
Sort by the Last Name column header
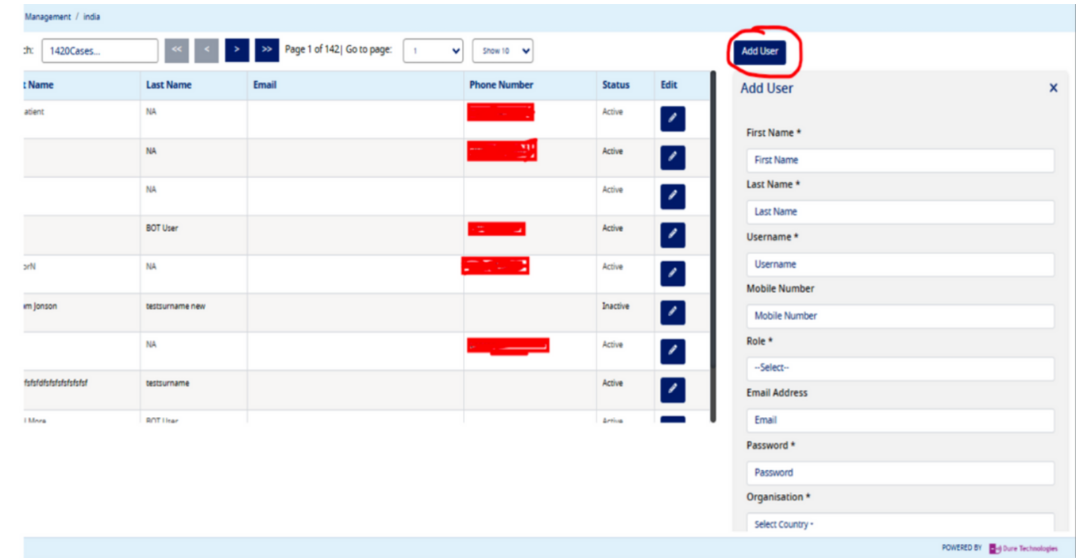coord(169,85)
